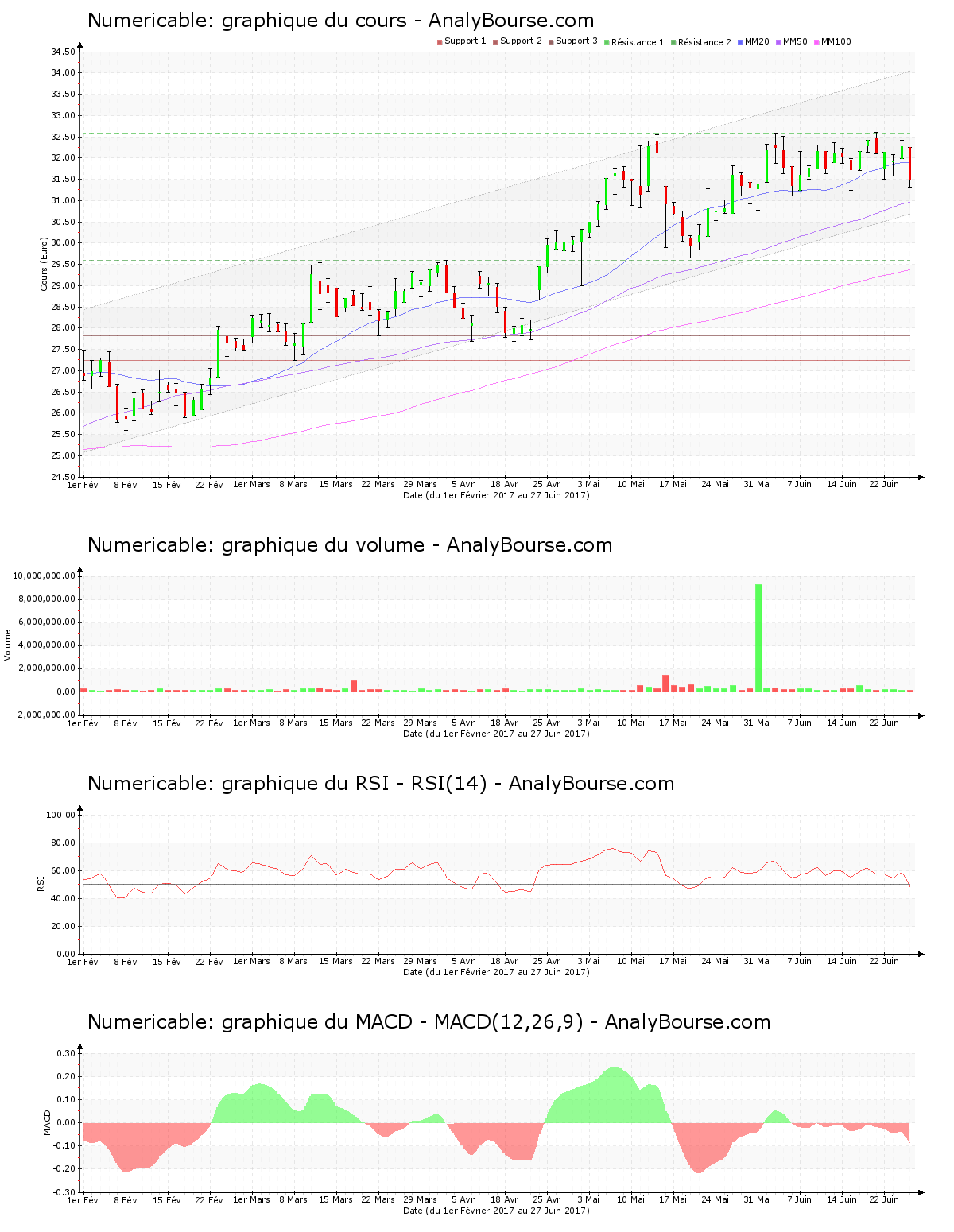The height and width of the screenshot is (1232, 954).
Task: Click the MM20 legend color swatch
Action: [740, 42]
